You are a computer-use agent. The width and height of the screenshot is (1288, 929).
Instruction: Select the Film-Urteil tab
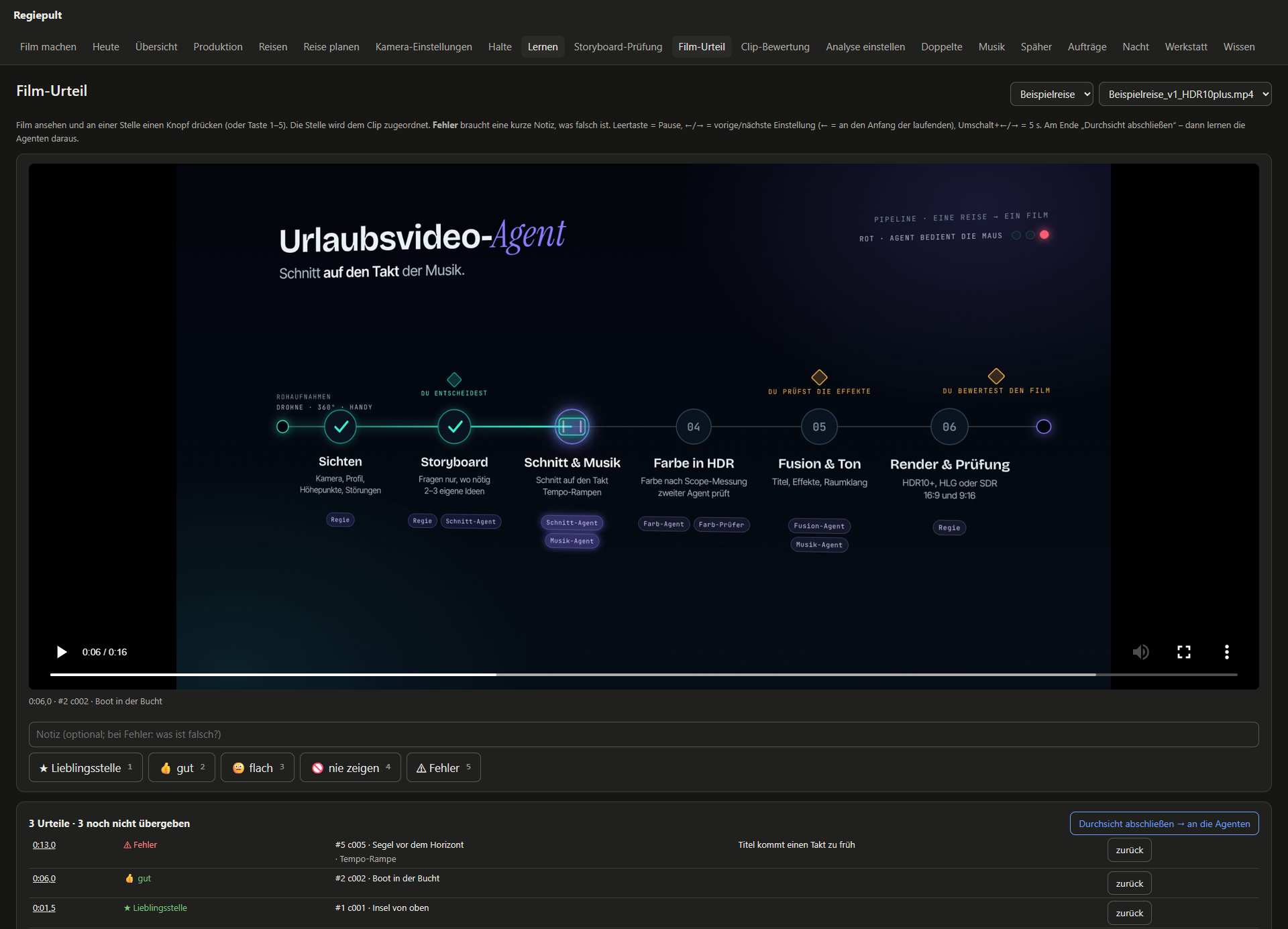coord(702,47)
